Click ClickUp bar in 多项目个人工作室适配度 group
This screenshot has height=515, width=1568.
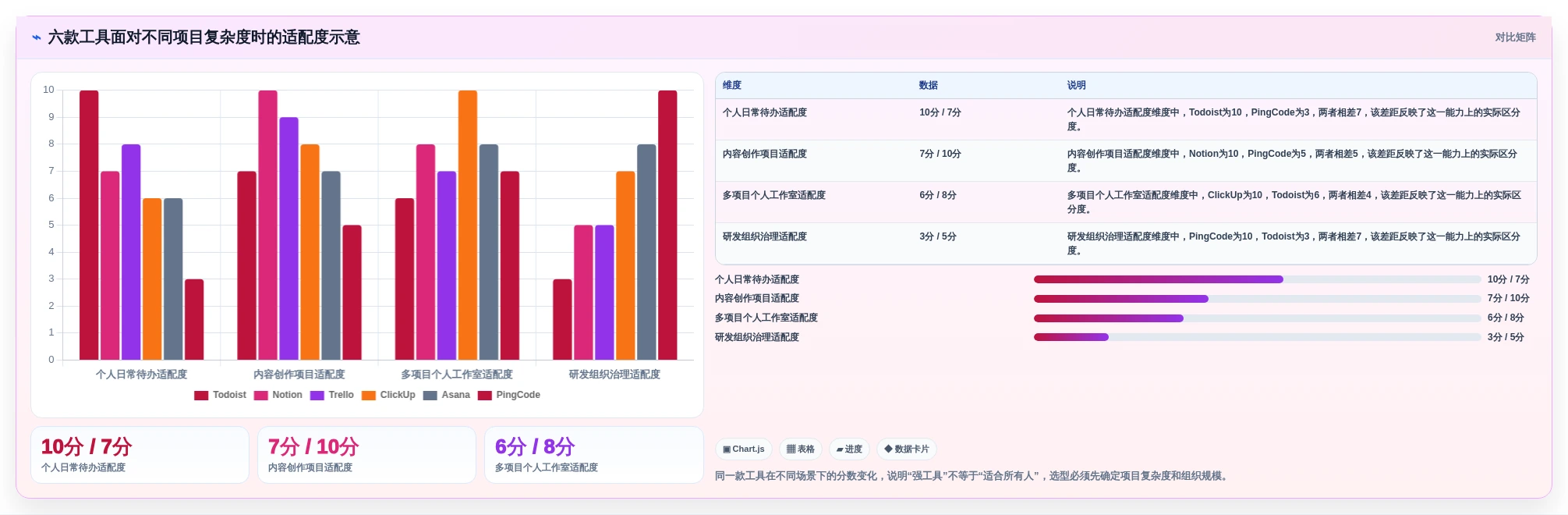[x=468, y=225]
